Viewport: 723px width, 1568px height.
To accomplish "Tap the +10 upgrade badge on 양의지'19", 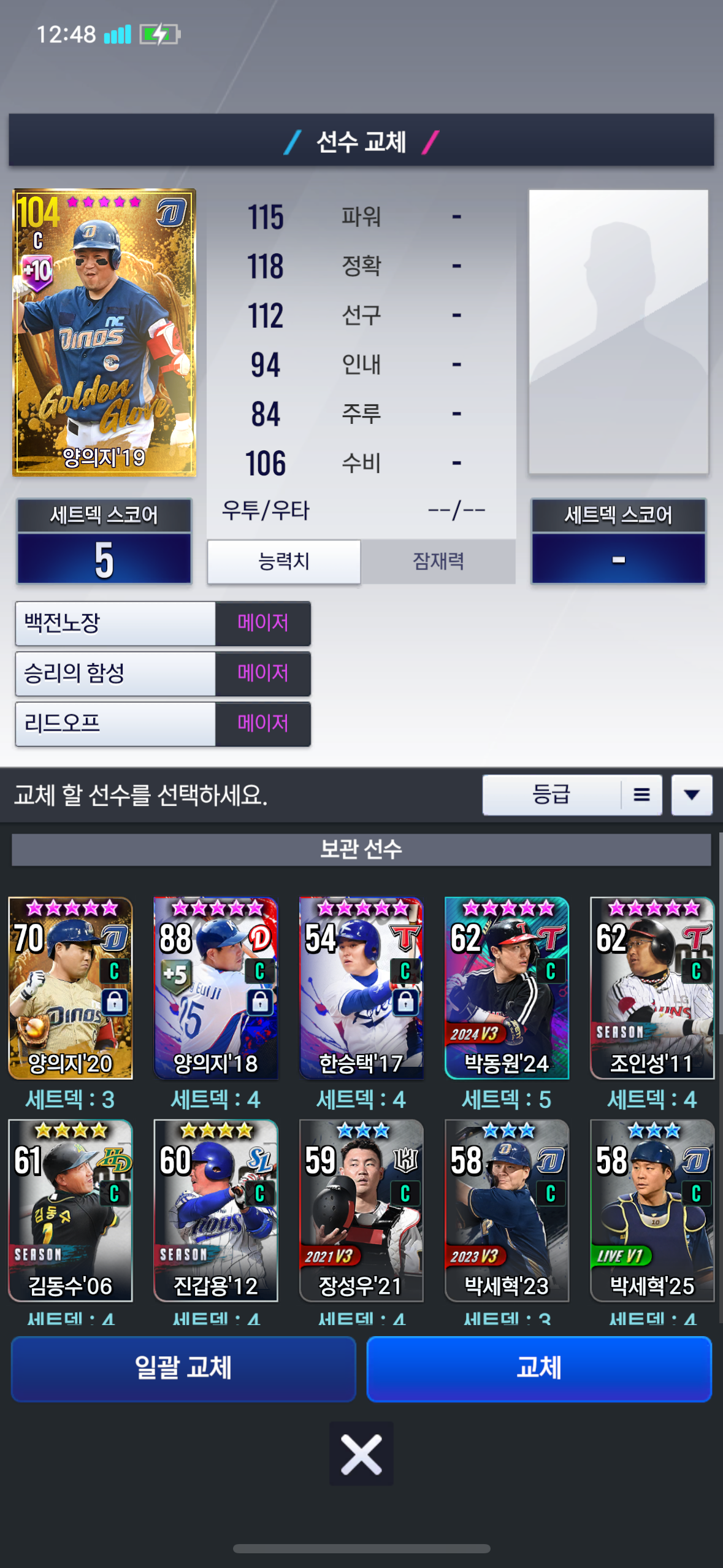I will 37,271.
